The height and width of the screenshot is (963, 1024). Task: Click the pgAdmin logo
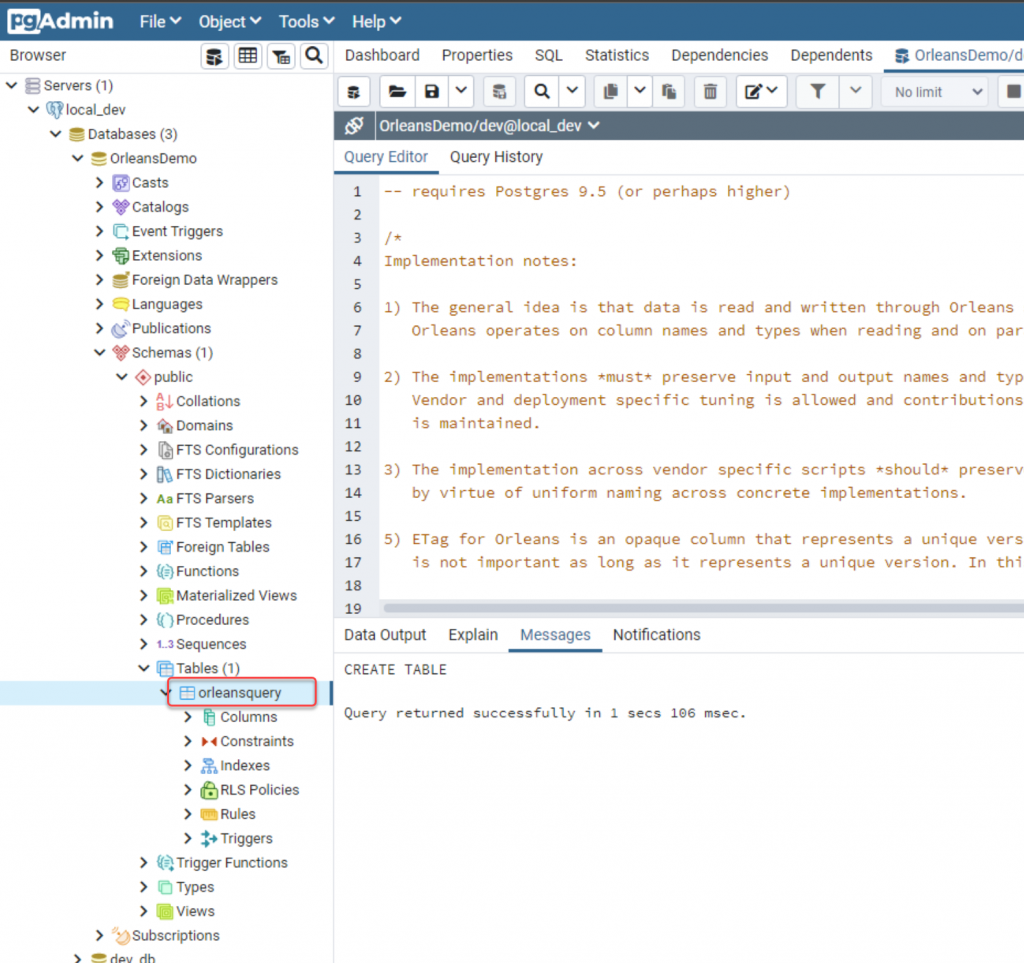[60, 21]
